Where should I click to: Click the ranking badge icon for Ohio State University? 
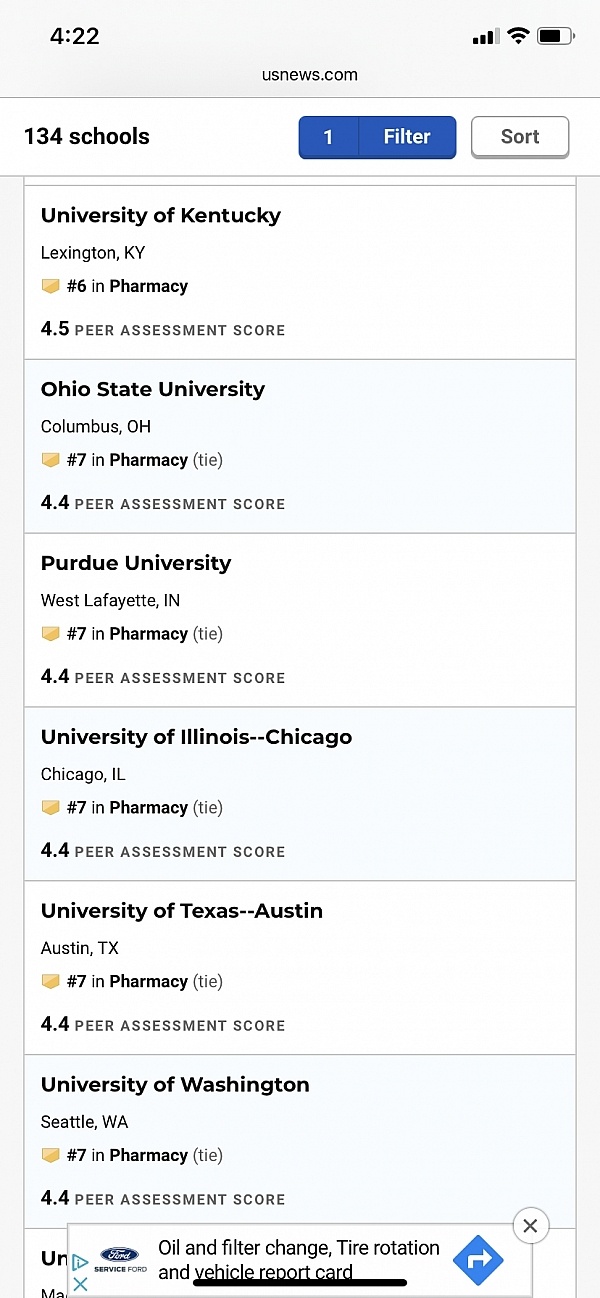pyautogui.click(x=50, y=460)
